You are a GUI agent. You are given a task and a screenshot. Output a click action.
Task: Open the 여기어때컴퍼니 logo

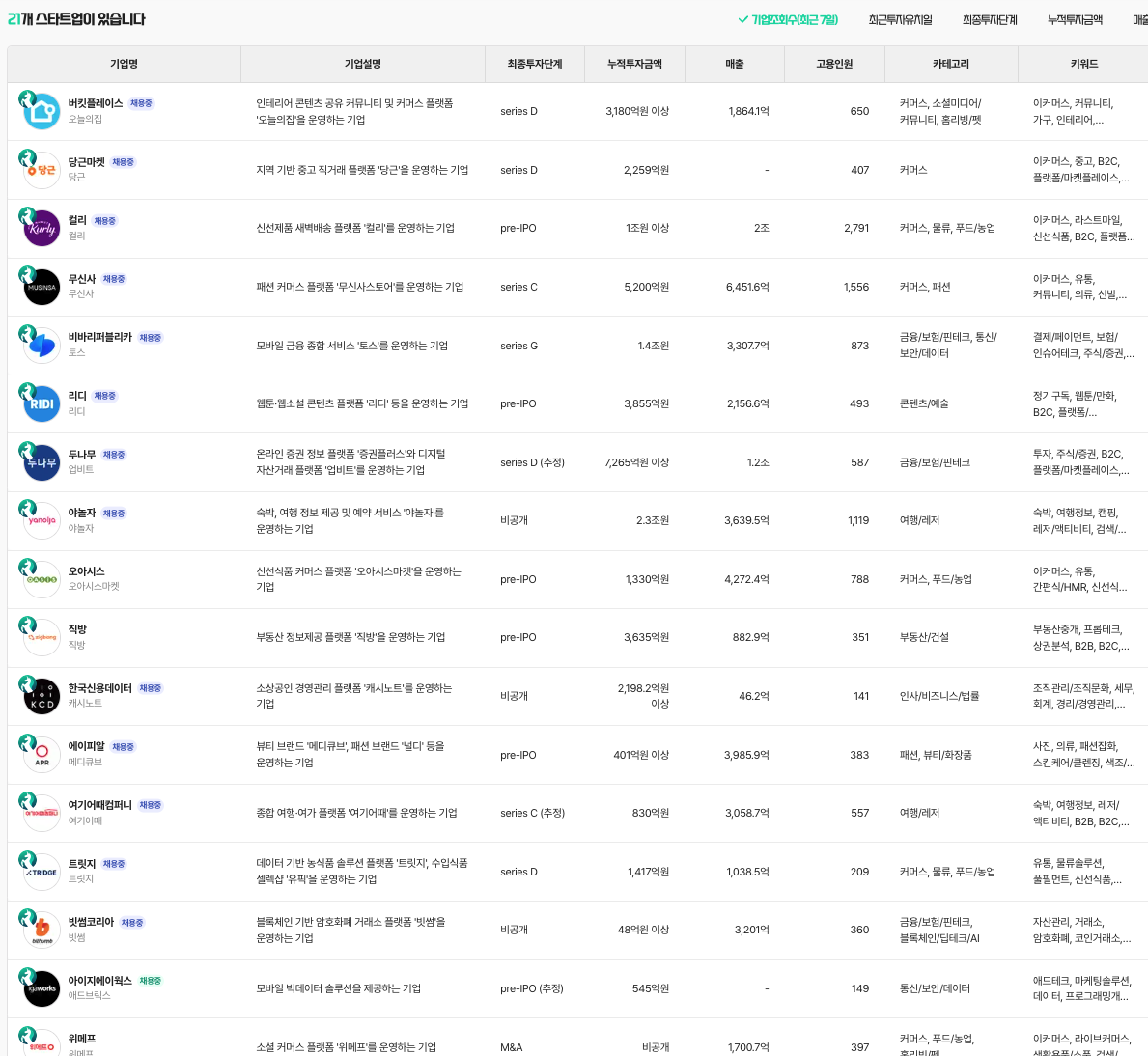pos(42,813)
